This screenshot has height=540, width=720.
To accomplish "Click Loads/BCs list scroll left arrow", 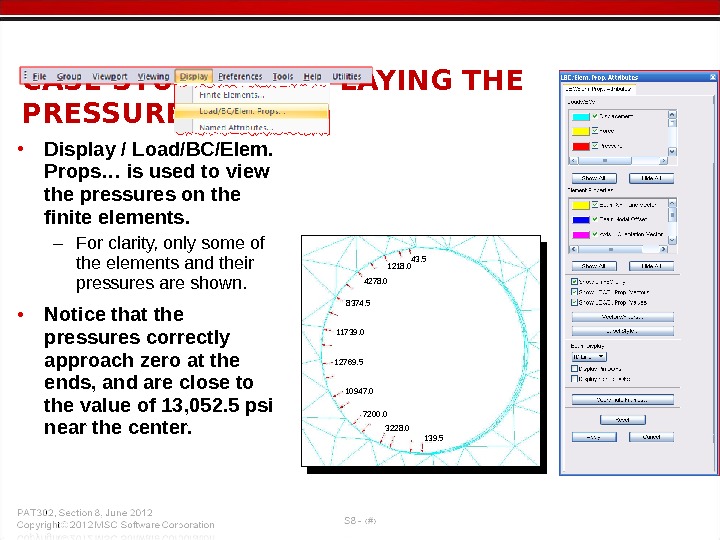I will point(573,161).
